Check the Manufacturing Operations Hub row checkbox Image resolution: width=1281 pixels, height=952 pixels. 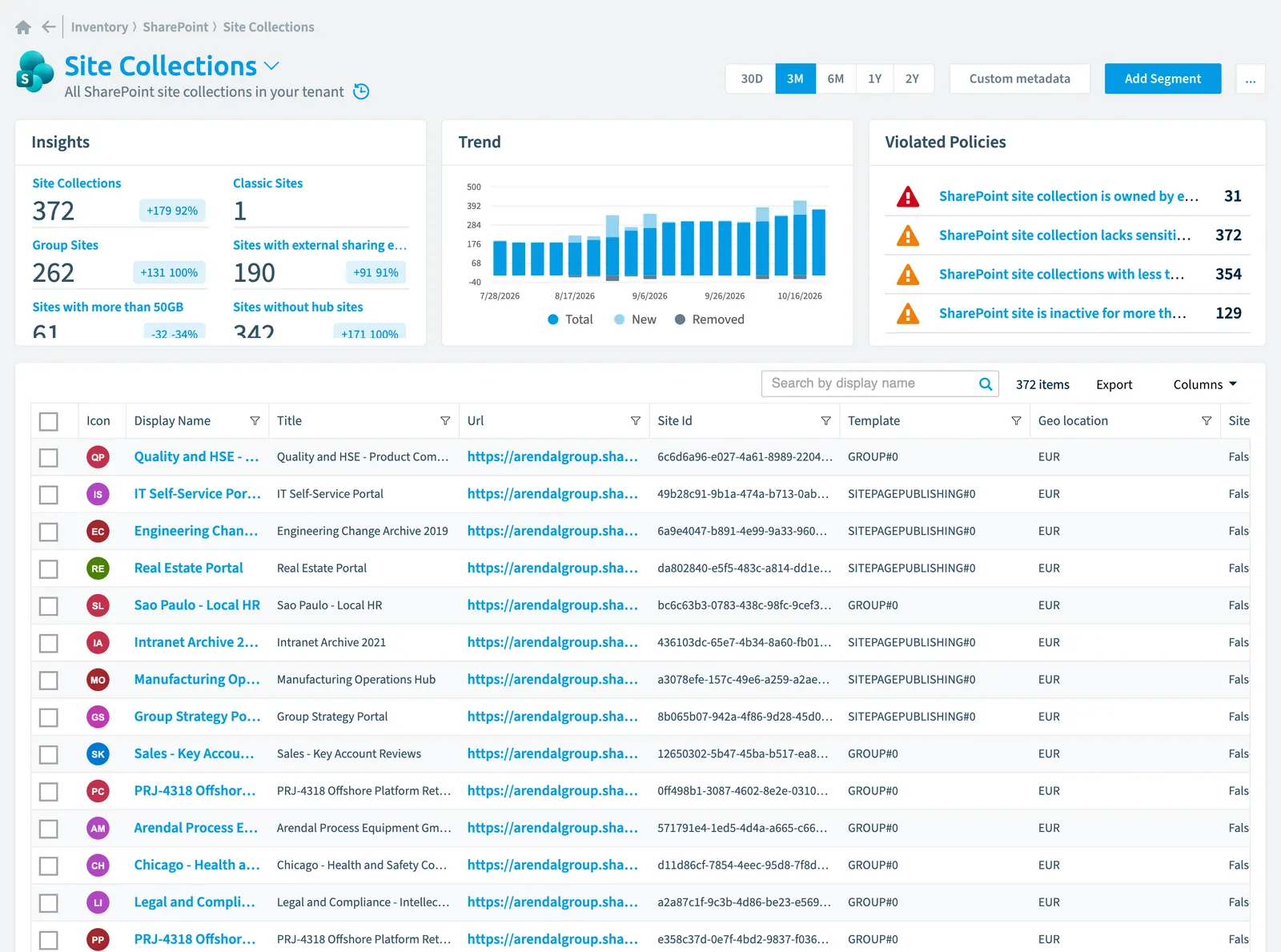(x=49, y=680)
